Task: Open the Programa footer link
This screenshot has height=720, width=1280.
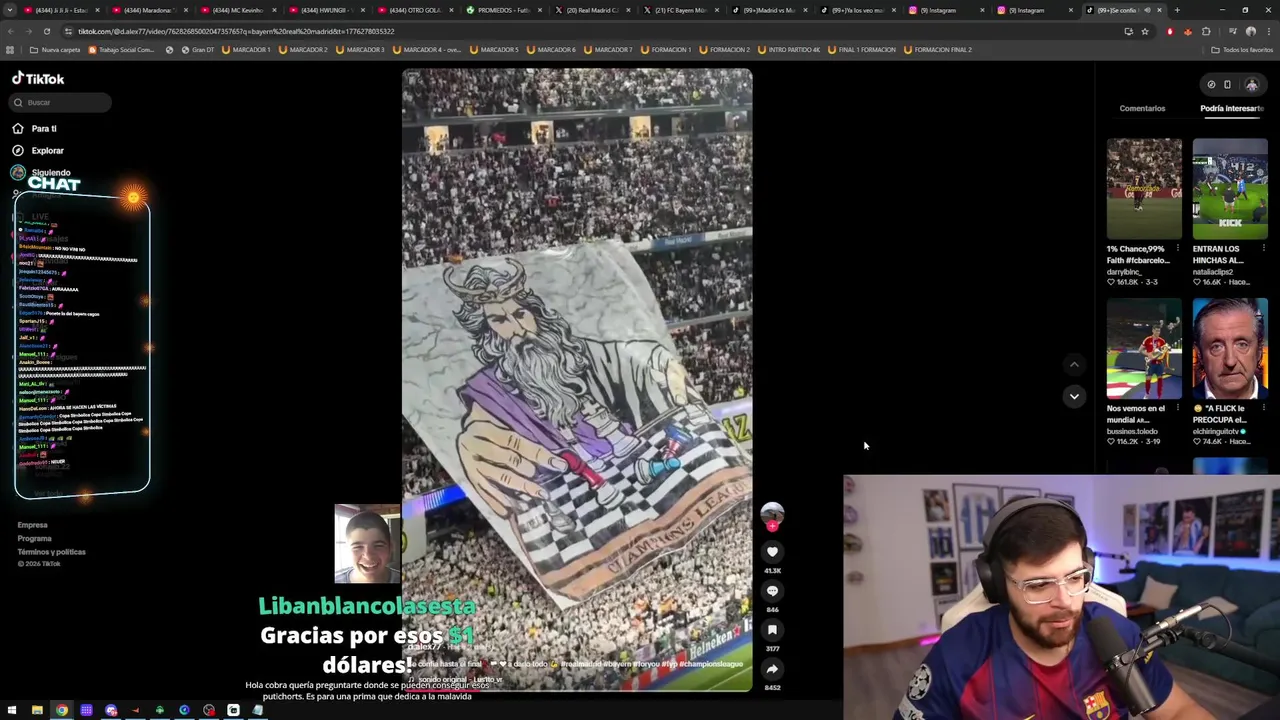Action: click(34, 538)
